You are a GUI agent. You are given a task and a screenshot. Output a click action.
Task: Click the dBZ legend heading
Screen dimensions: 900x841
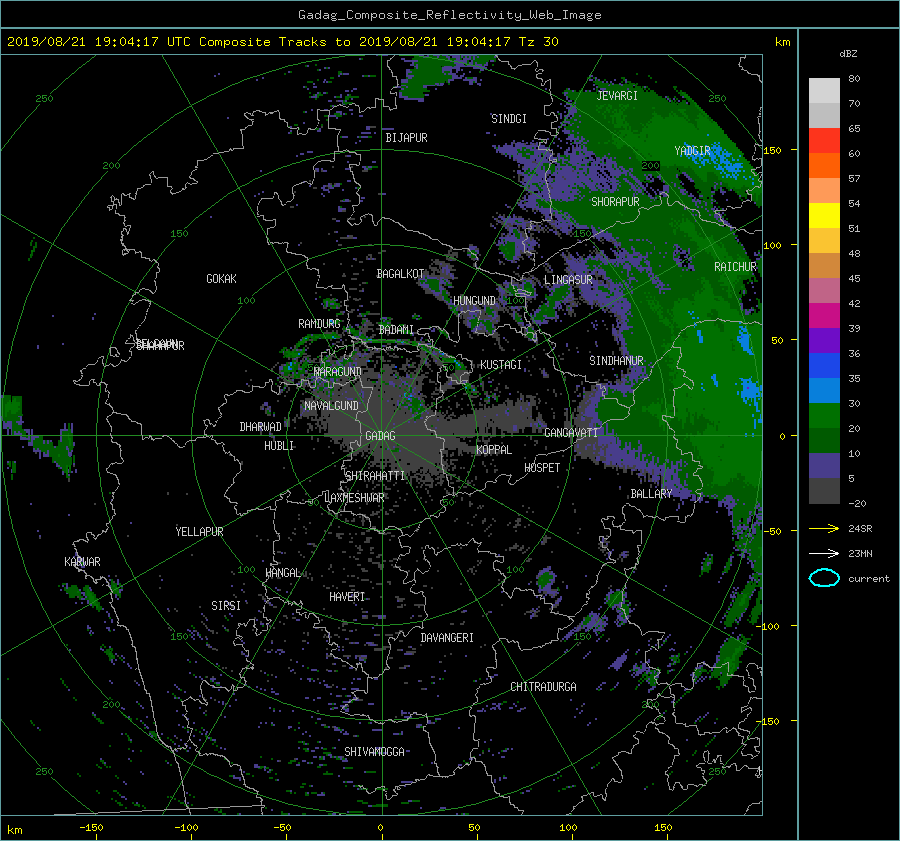848,53
